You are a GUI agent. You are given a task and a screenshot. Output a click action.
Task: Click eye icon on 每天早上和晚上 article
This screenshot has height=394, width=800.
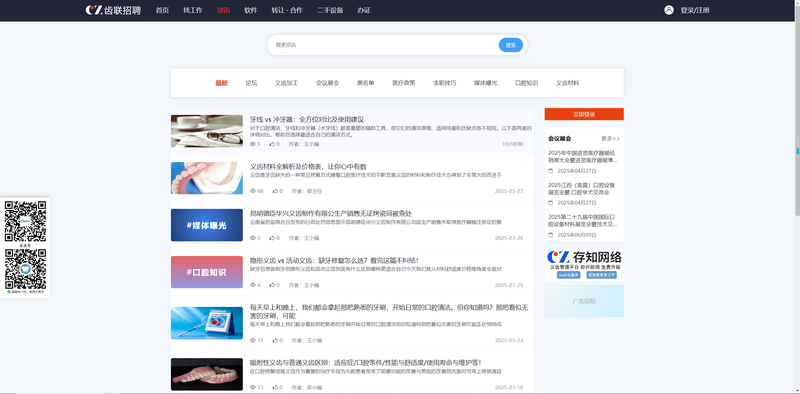pos(253,340)
